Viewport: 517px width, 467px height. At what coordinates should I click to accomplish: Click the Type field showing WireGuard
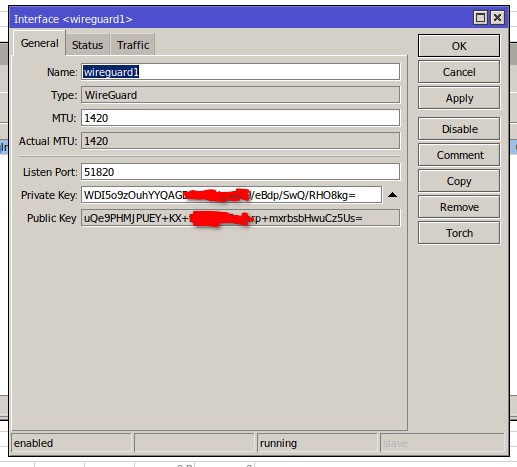240,95
